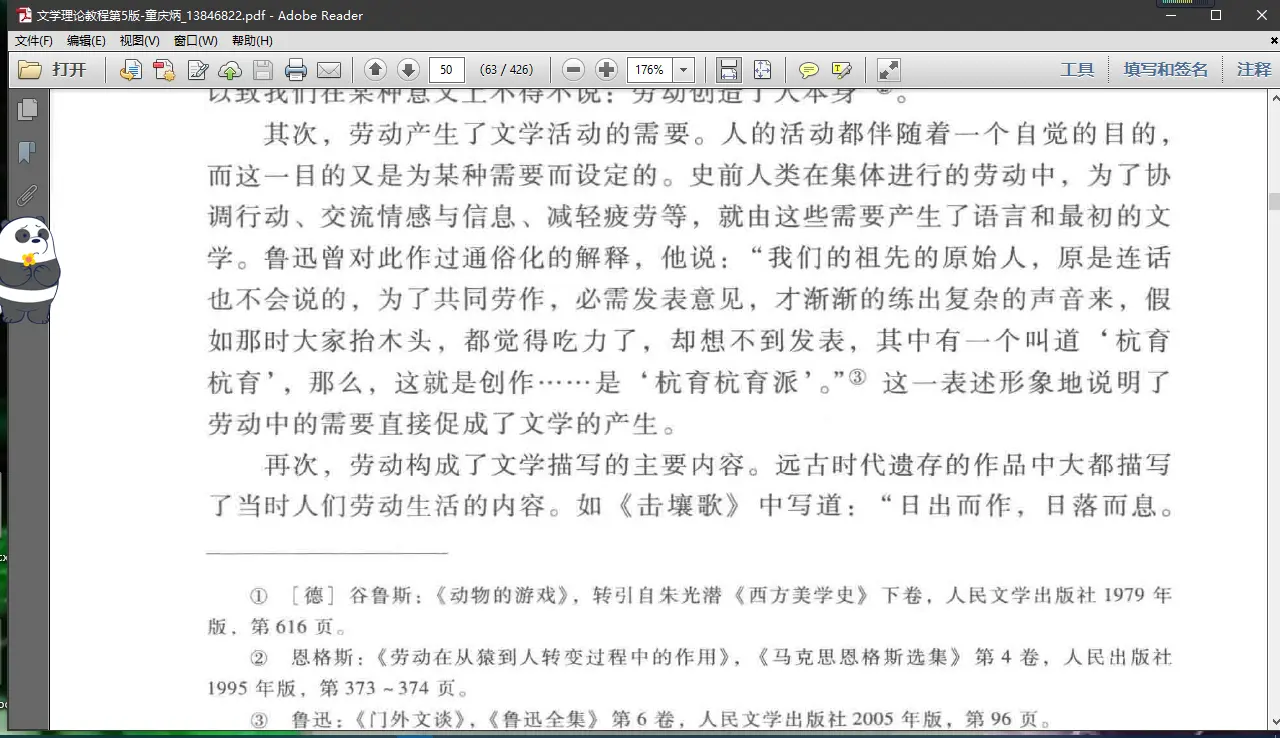
Task: Click the fit width scrolling icon
Action: [x=729, y=70]
